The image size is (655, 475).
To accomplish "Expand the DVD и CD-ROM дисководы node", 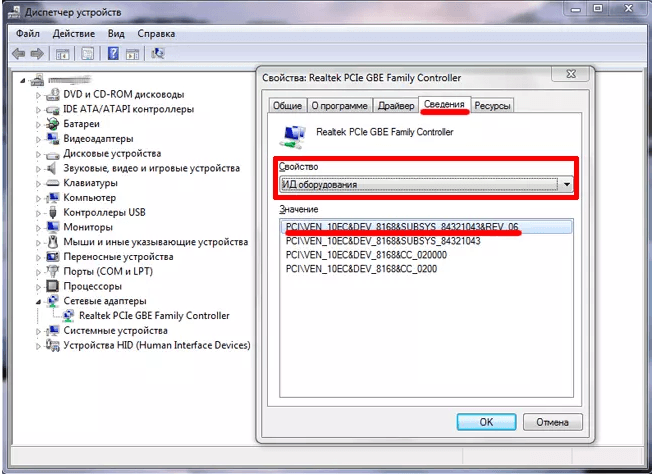I will [38, 95].
